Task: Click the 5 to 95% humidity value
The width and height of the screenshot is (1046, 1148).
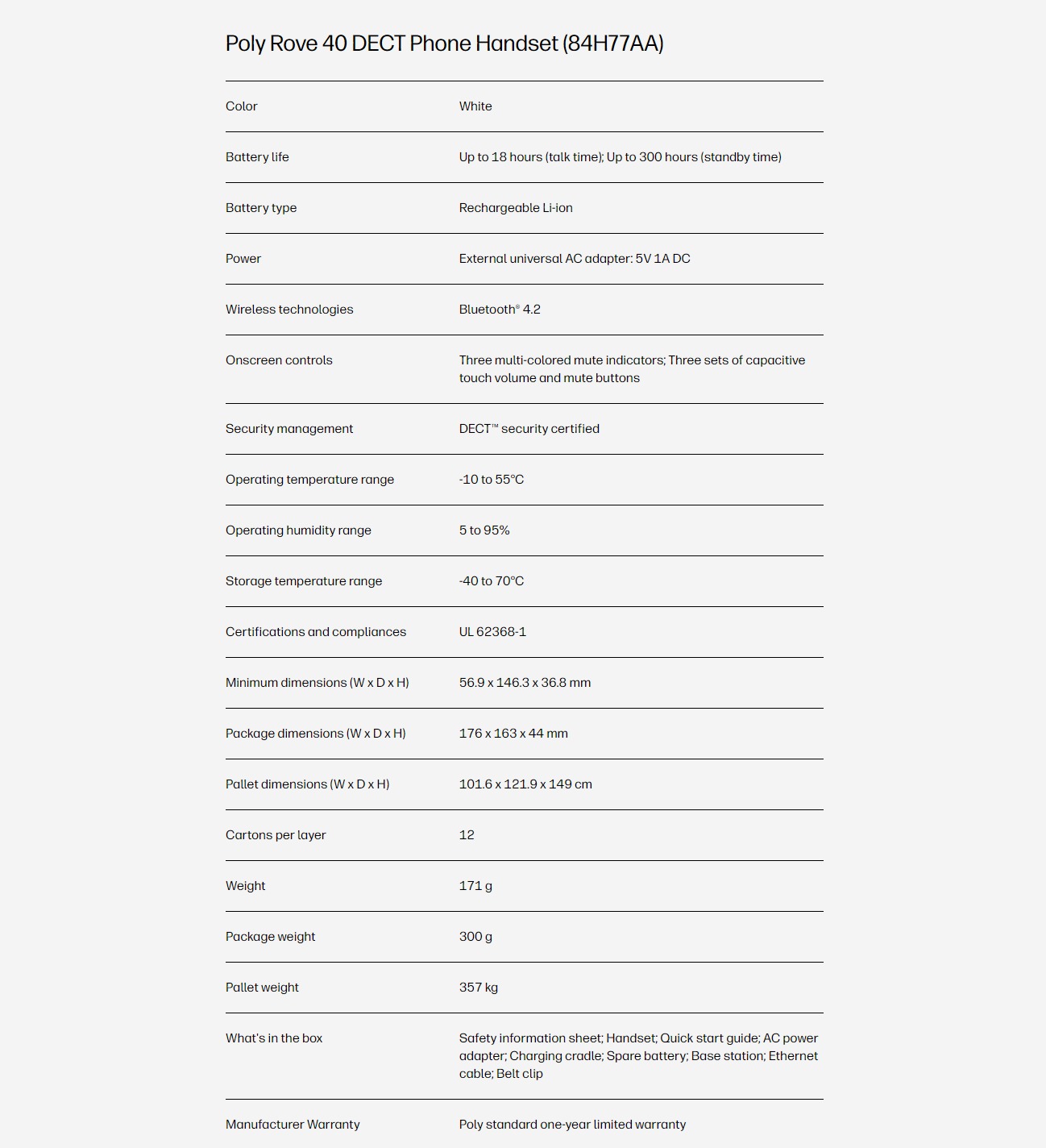Action: click(x=484, y=530)
